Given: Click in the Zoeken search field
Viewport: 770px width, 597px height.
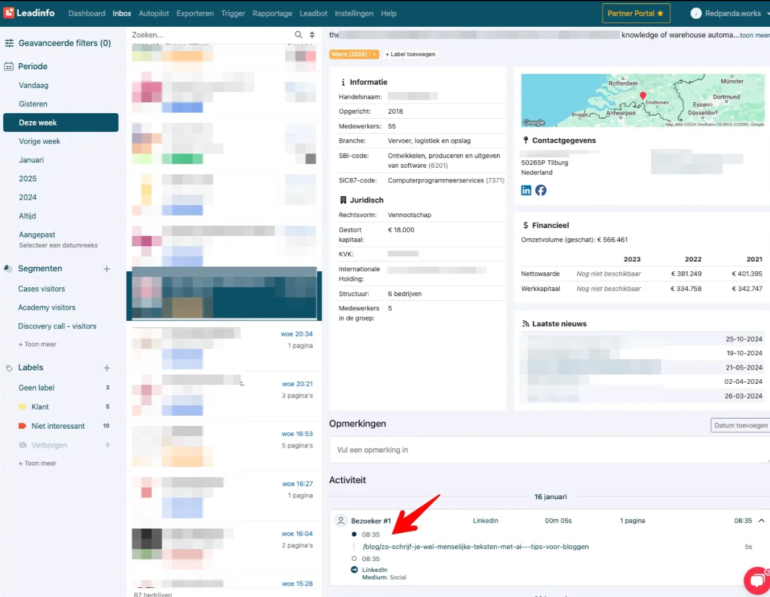Looking at the screenshot, I should click(x=211, y=35).
